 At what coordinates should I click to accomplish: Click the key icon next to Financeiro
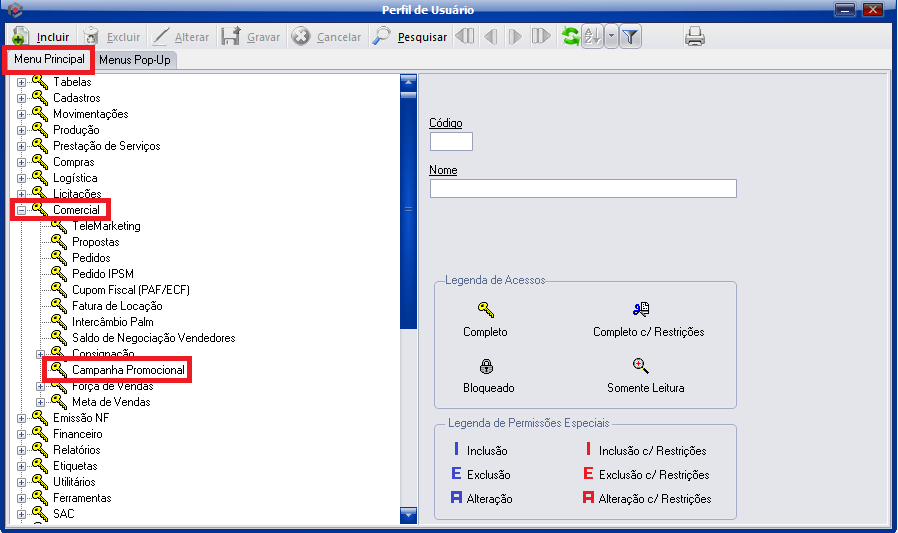pyautogui.click(x=40, y=434)
